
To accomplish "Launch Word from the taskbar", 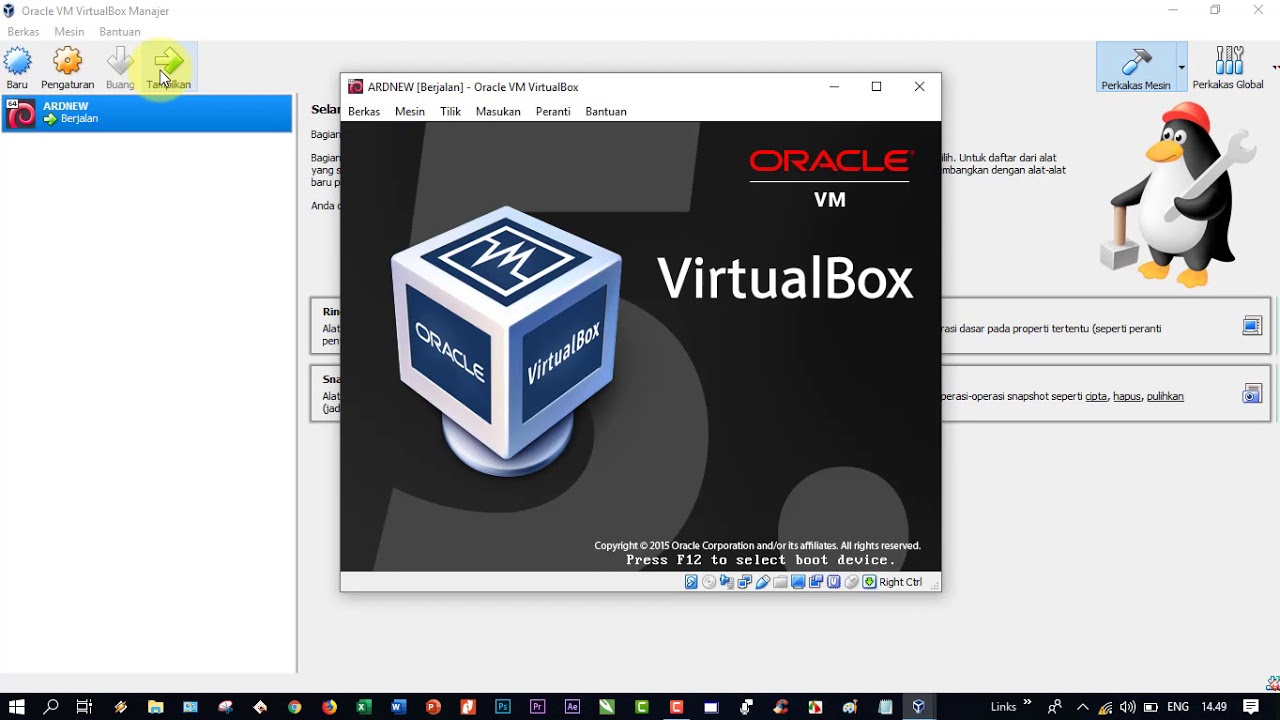I will [x=399, y=707].
